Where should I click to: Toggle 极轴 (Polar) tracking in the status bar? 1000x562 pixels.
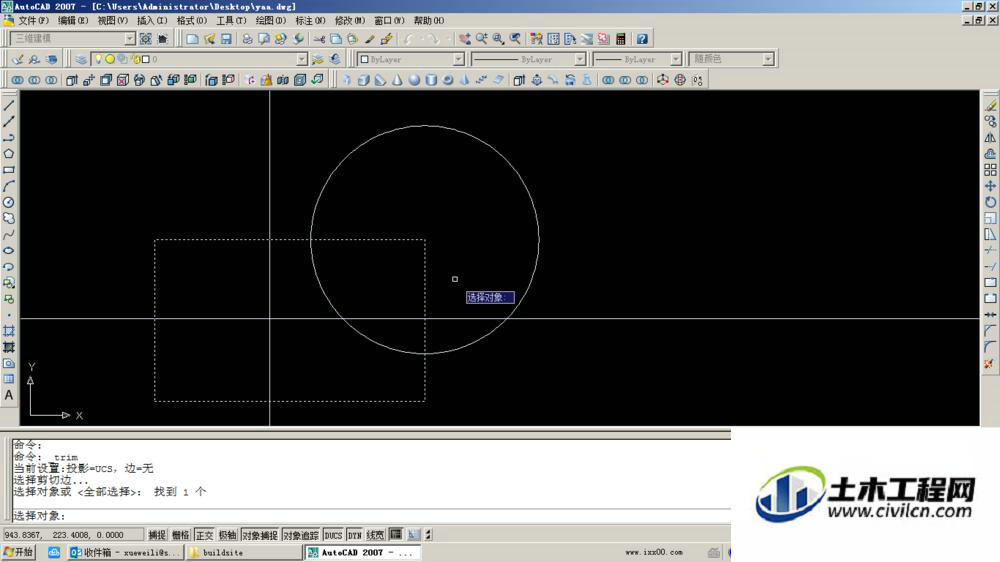click(x=228, y=535)
